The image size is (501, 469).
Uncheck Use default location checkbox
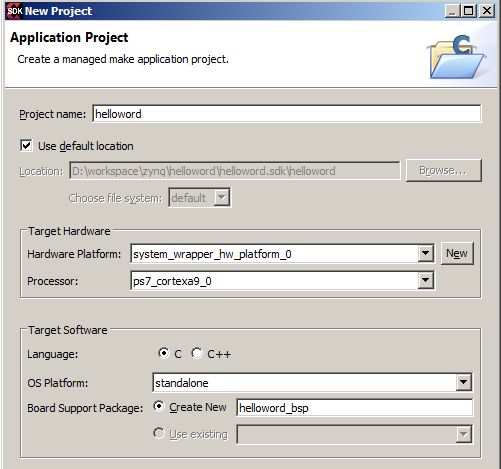(x=26, y=146)
